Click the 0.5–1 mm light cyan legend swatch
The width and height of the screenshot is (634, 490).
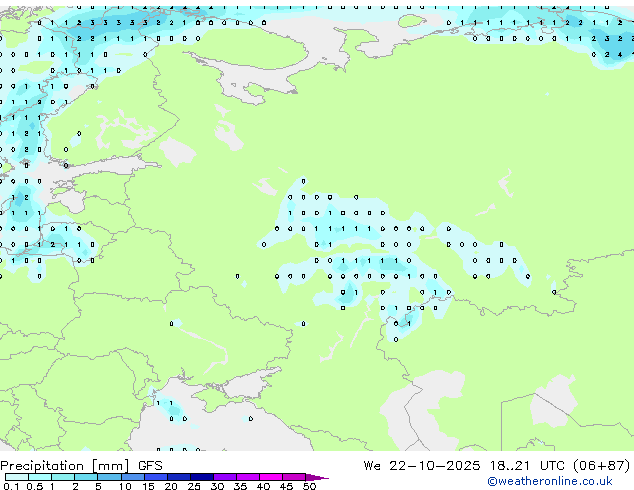(x=40, y=477)
